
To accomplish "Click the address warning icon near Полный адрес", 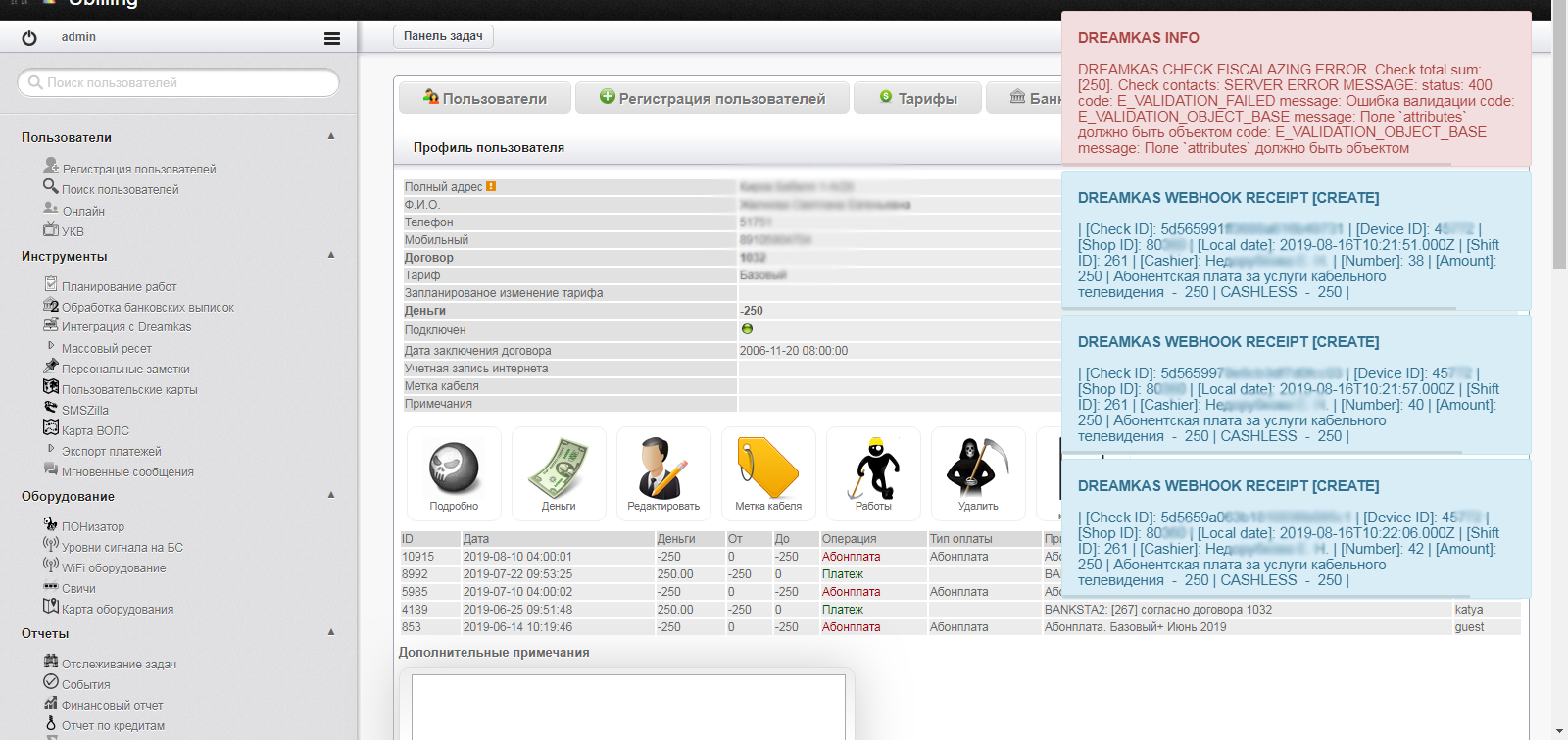I will (491, 186).
